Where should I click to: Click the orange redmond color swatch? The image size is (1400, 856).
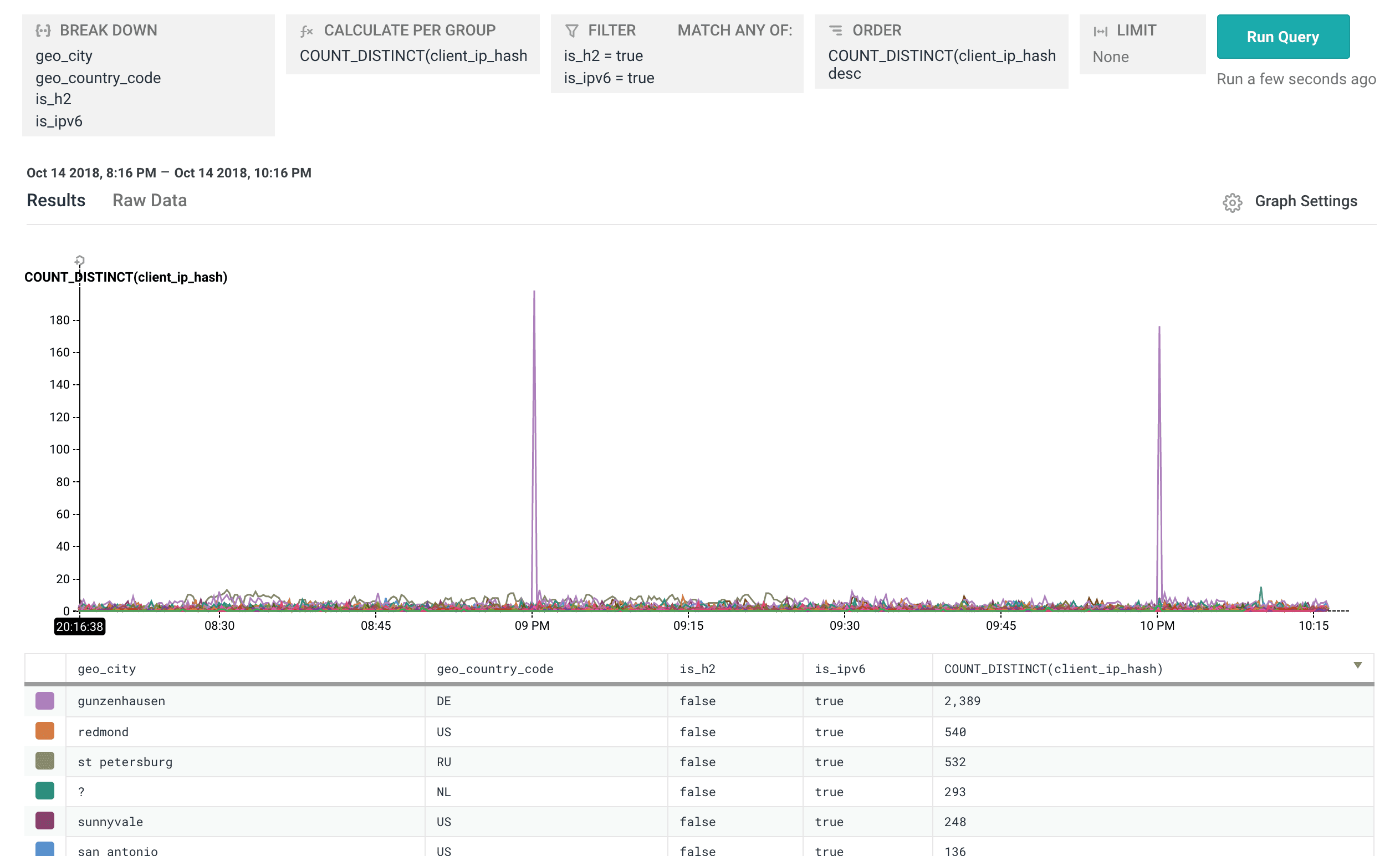pyautogui.click(x=45, y=731)
